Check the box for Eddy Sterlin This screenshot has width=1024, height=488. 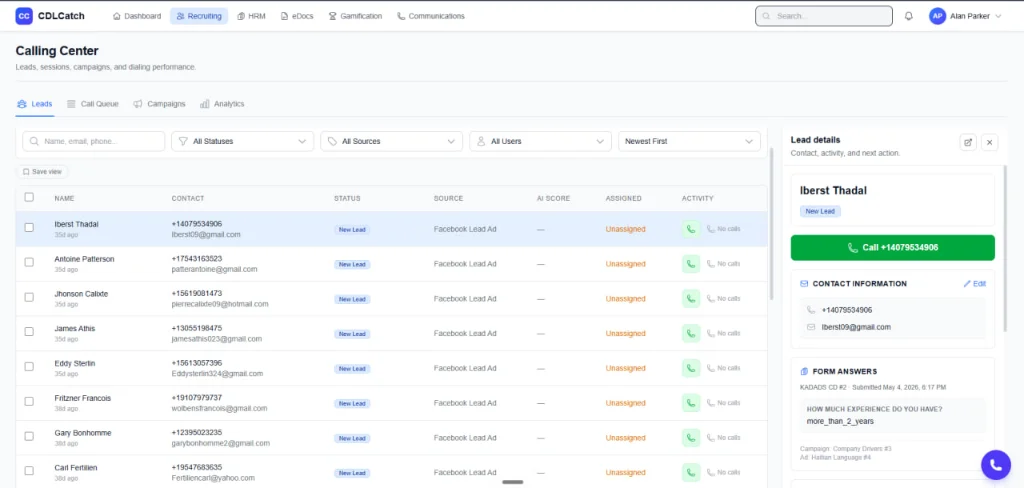pos(29,366)
